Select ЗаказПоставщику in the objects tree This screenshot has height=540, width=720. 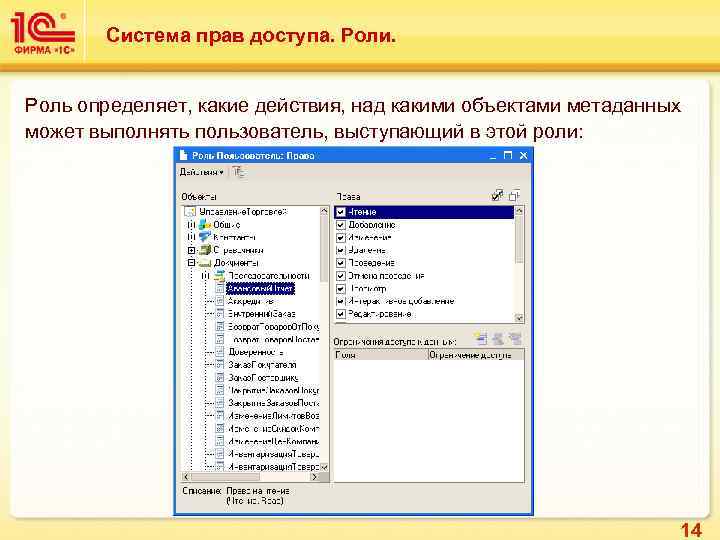pyautogui.click(x=263, y=377)
